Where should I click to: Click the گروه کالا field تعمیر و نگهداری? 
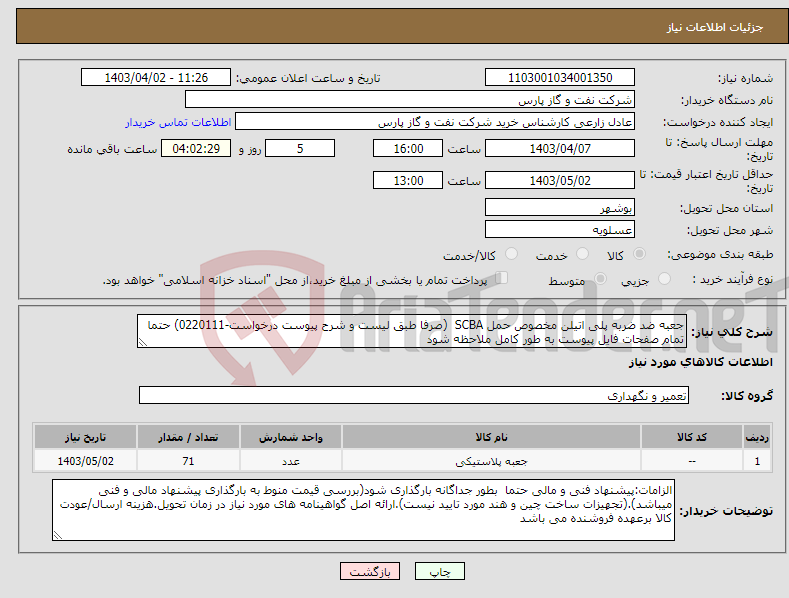tap(414, 395)
